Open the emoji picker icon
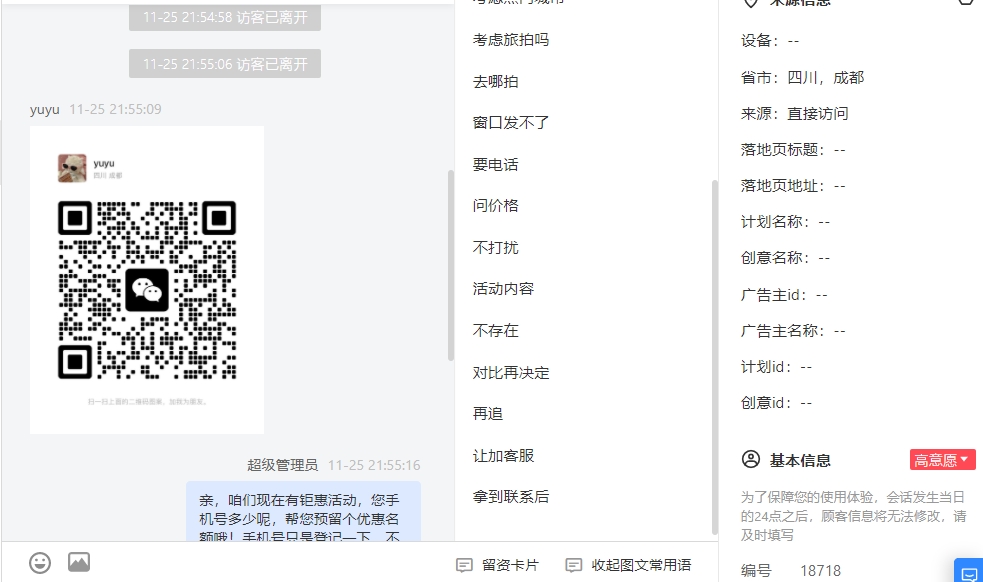 pyautogui.click(x=40, y=563)
